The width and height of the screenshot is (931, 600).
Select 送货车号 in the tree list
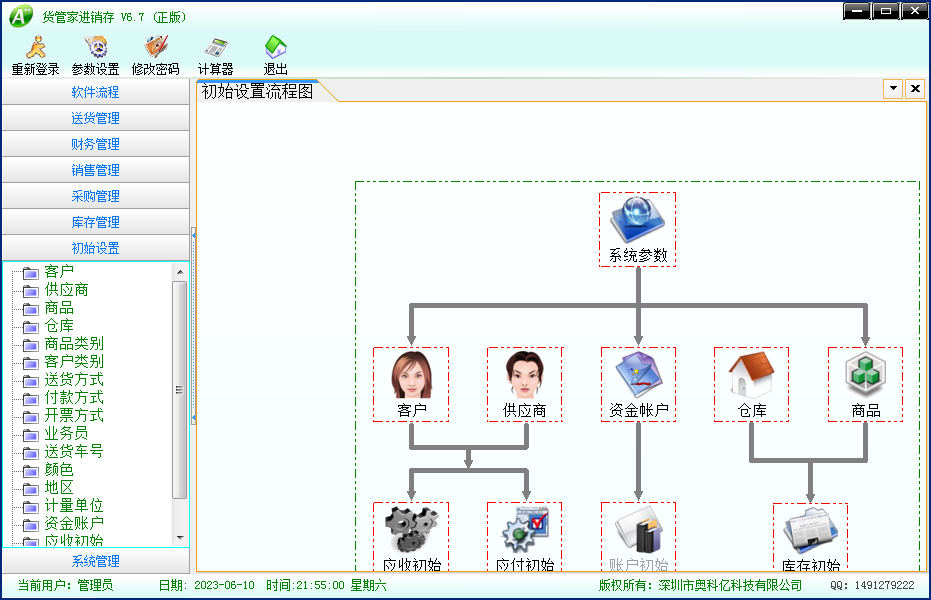[74, 451]
